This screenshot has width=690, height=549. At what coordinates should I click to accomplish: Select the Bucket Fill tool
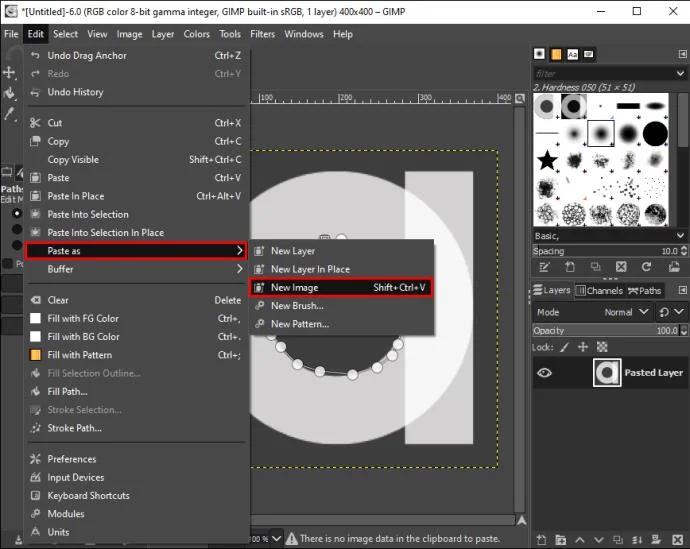pos(9,93)
